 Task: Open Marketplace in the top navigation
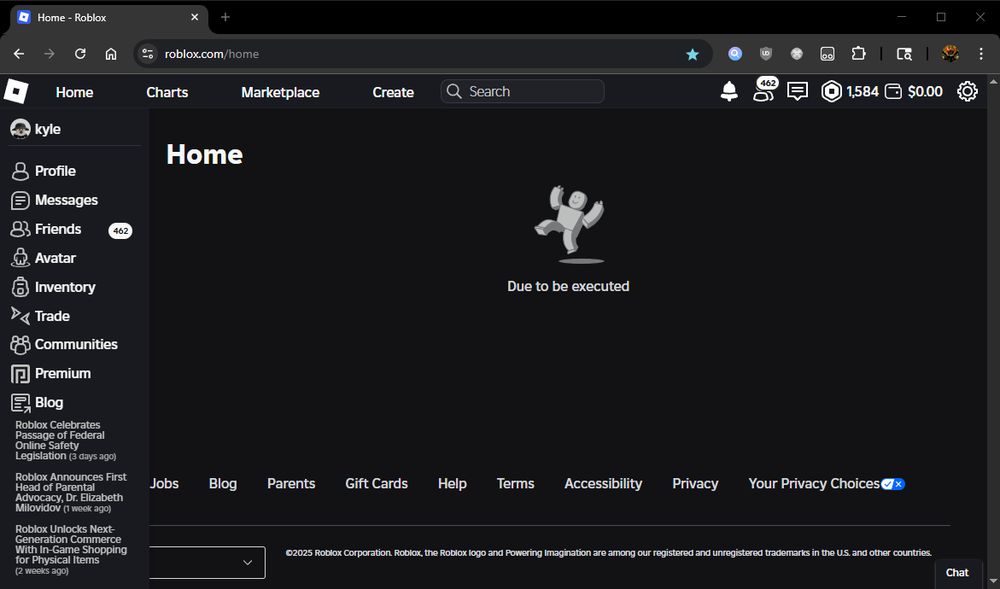(280, 92)
